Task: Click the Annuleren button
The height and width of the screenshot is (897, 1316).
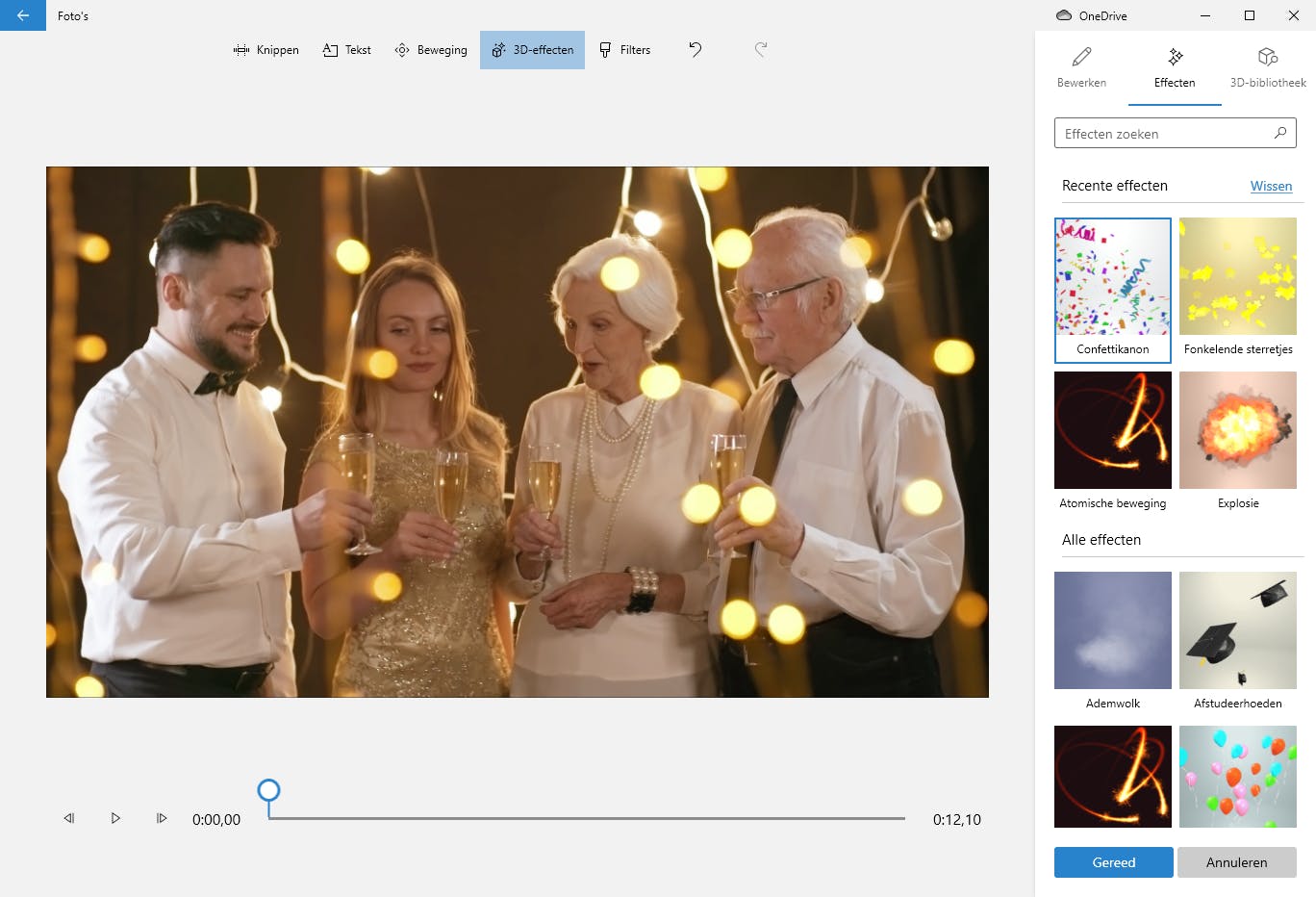Action: (1237, 862)
